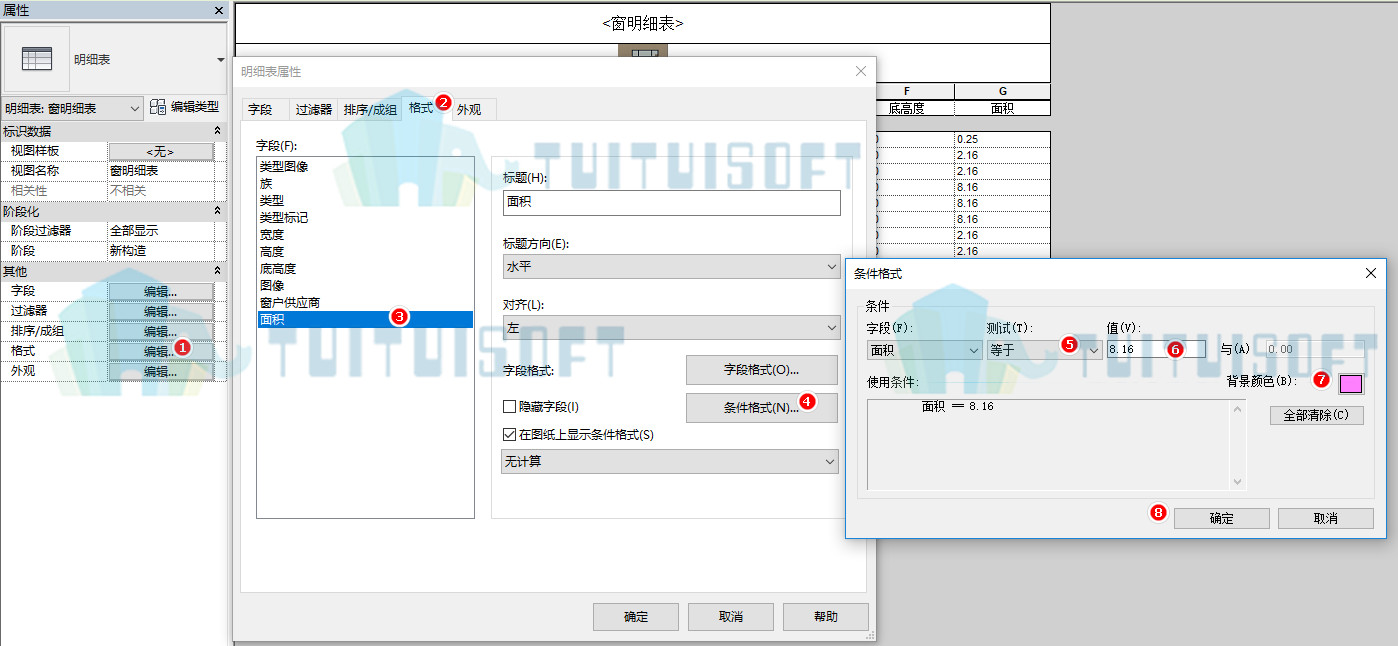
Task: Click the <无> 视图样板 button
Action: [161, 151]
